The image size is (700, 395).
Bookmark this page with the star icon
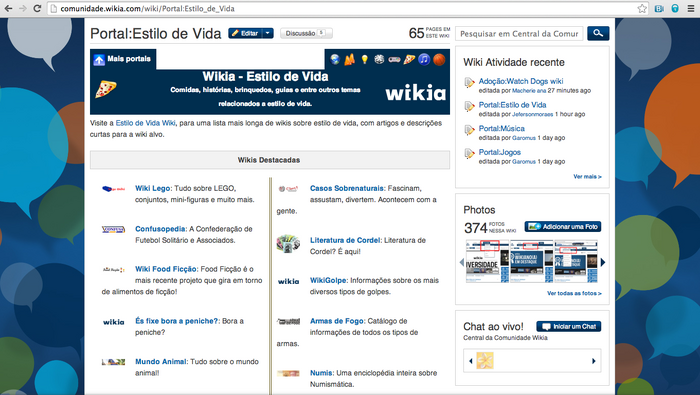[x=642, y=8]
